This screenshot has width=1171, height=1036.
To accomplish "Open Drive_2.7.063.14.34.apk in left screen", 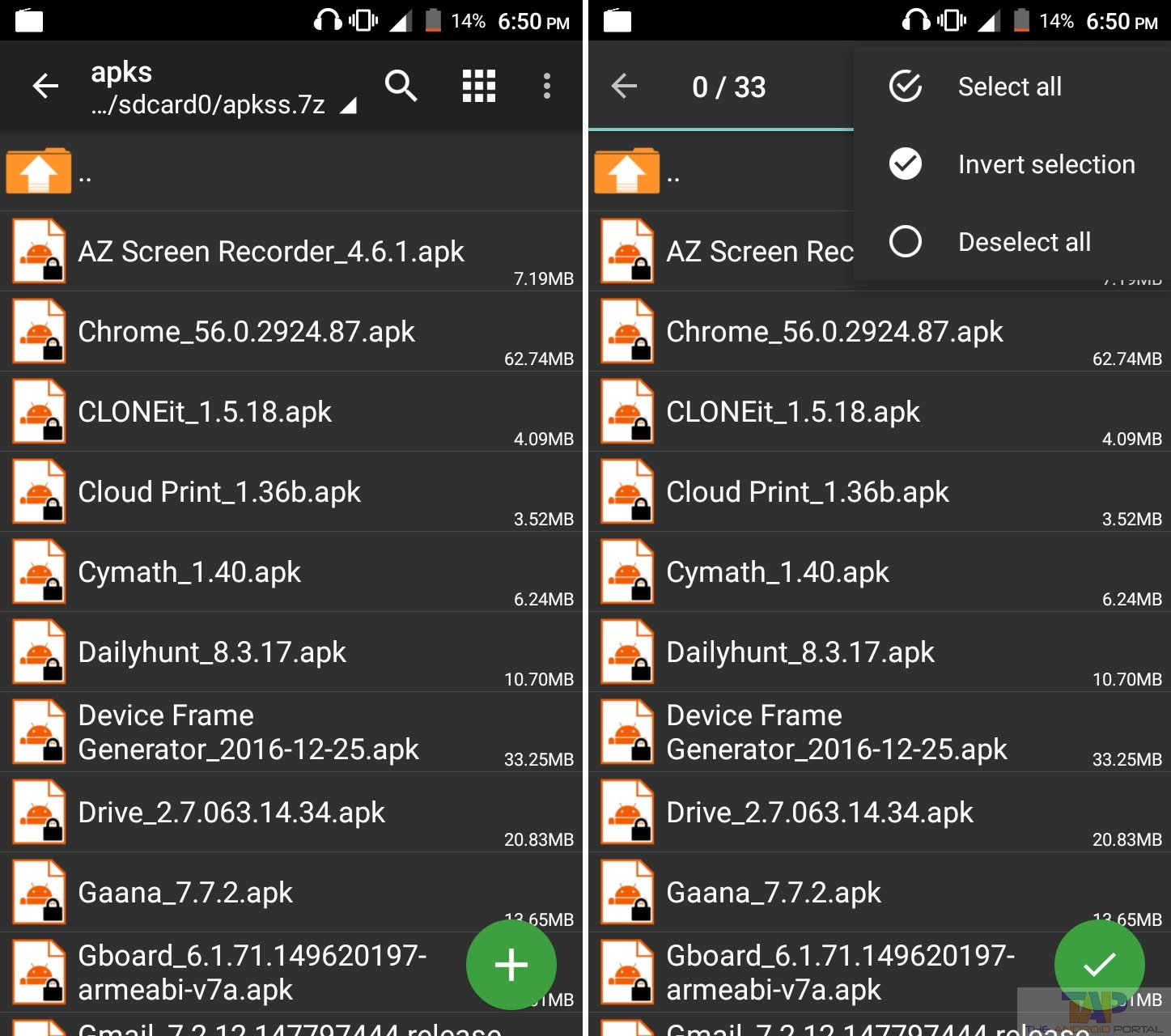I will click(x=291, y=812).
